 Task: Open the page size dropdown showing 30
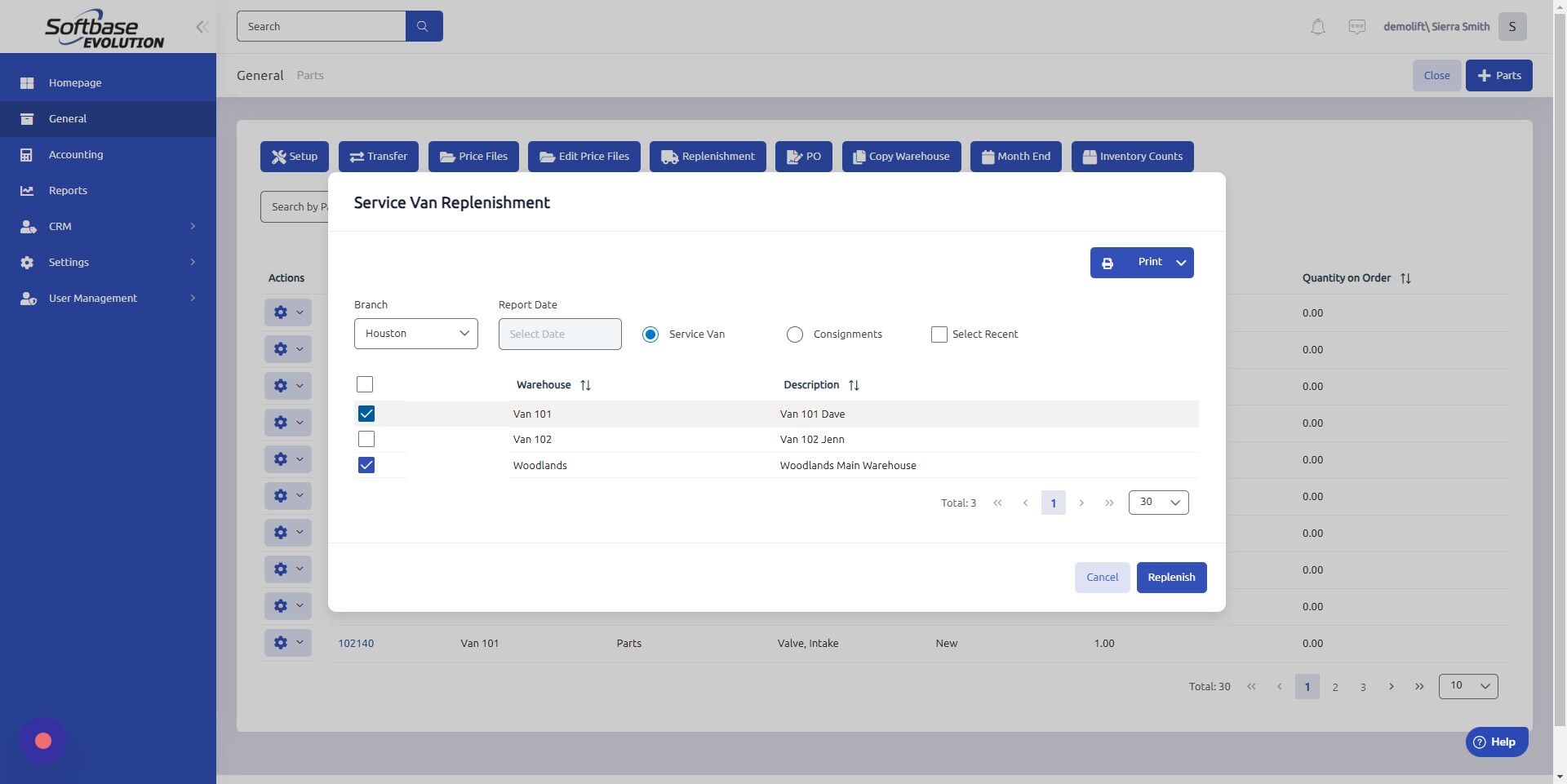pos(1157,502)
